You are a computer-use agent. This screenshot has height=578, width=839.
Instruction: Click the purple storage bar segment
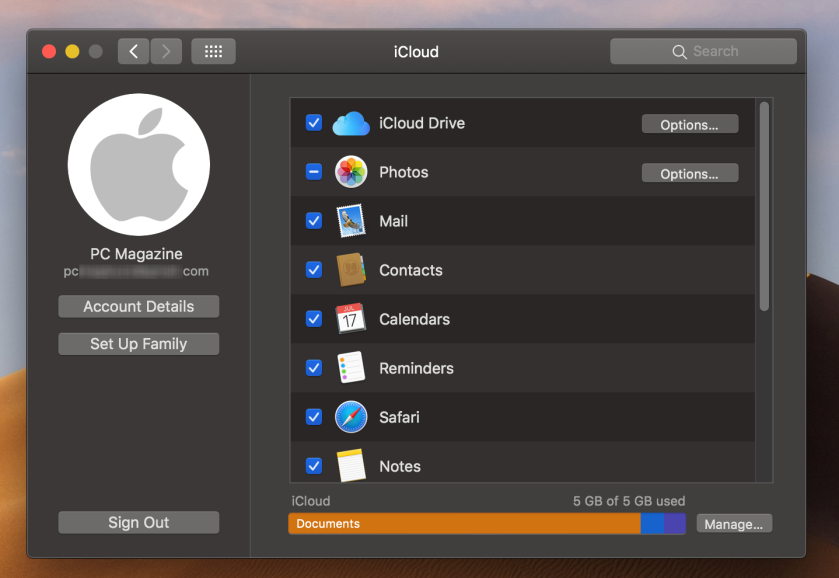pos(675,523)
